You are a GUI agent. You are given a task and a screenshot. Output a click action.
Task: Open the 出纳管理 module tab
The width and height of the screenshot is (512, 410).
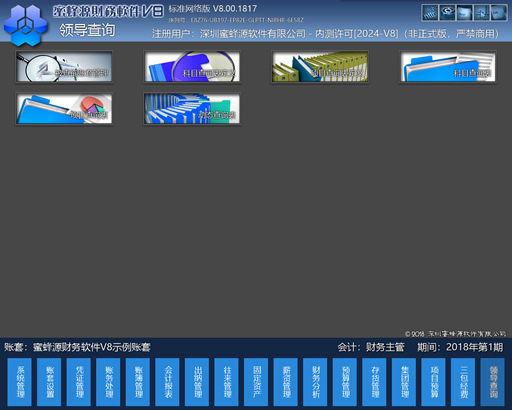(x=197, y=382)
